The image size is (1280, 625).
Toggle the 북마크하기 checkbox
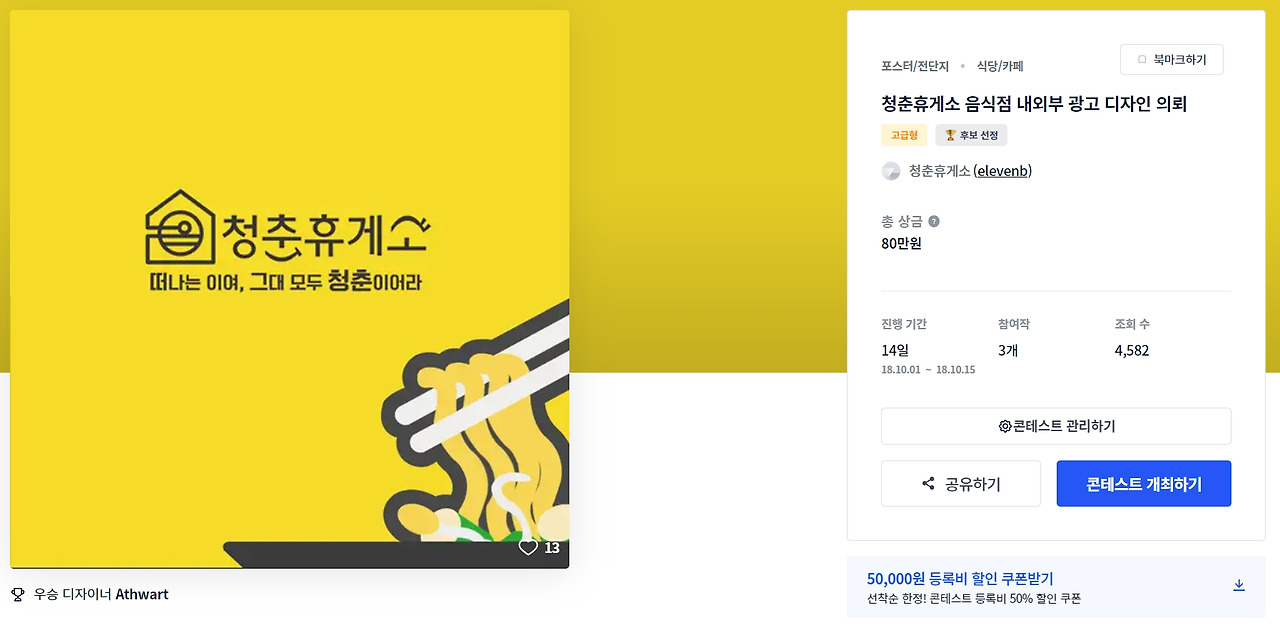pyautogui.click(x=1142, y=60)
